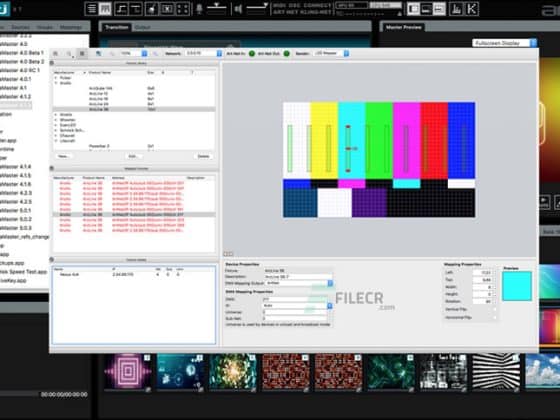Click the Edit... button under fixture library
The image size is (560, 420).
[x=133, y=156]
